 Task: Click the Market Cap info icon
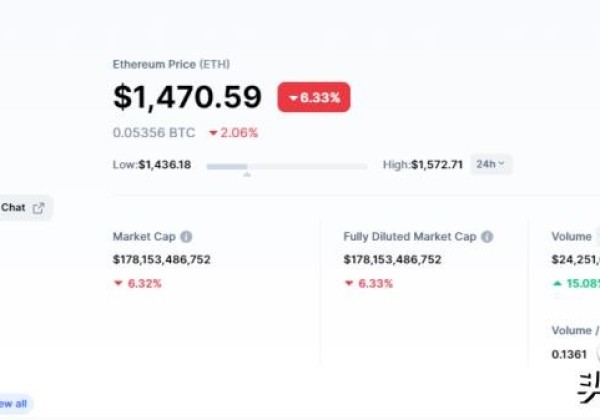pyautogui.click(x=186, y=237)
